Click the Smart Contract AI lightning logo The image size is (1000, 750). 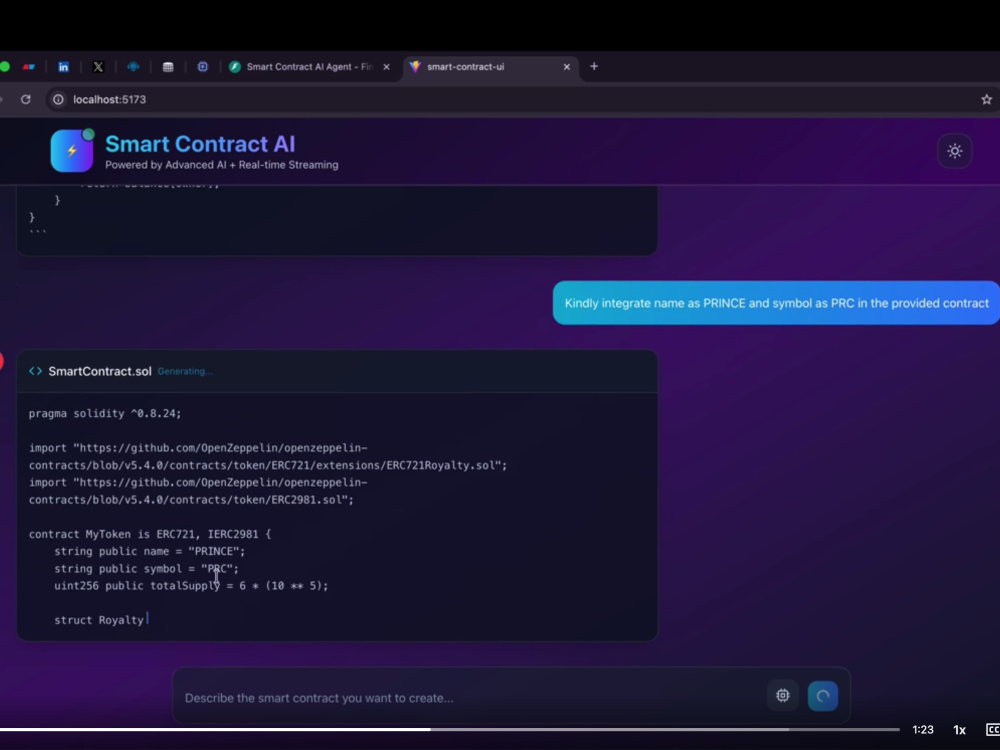pyautogui.click(x=71, y=151)
